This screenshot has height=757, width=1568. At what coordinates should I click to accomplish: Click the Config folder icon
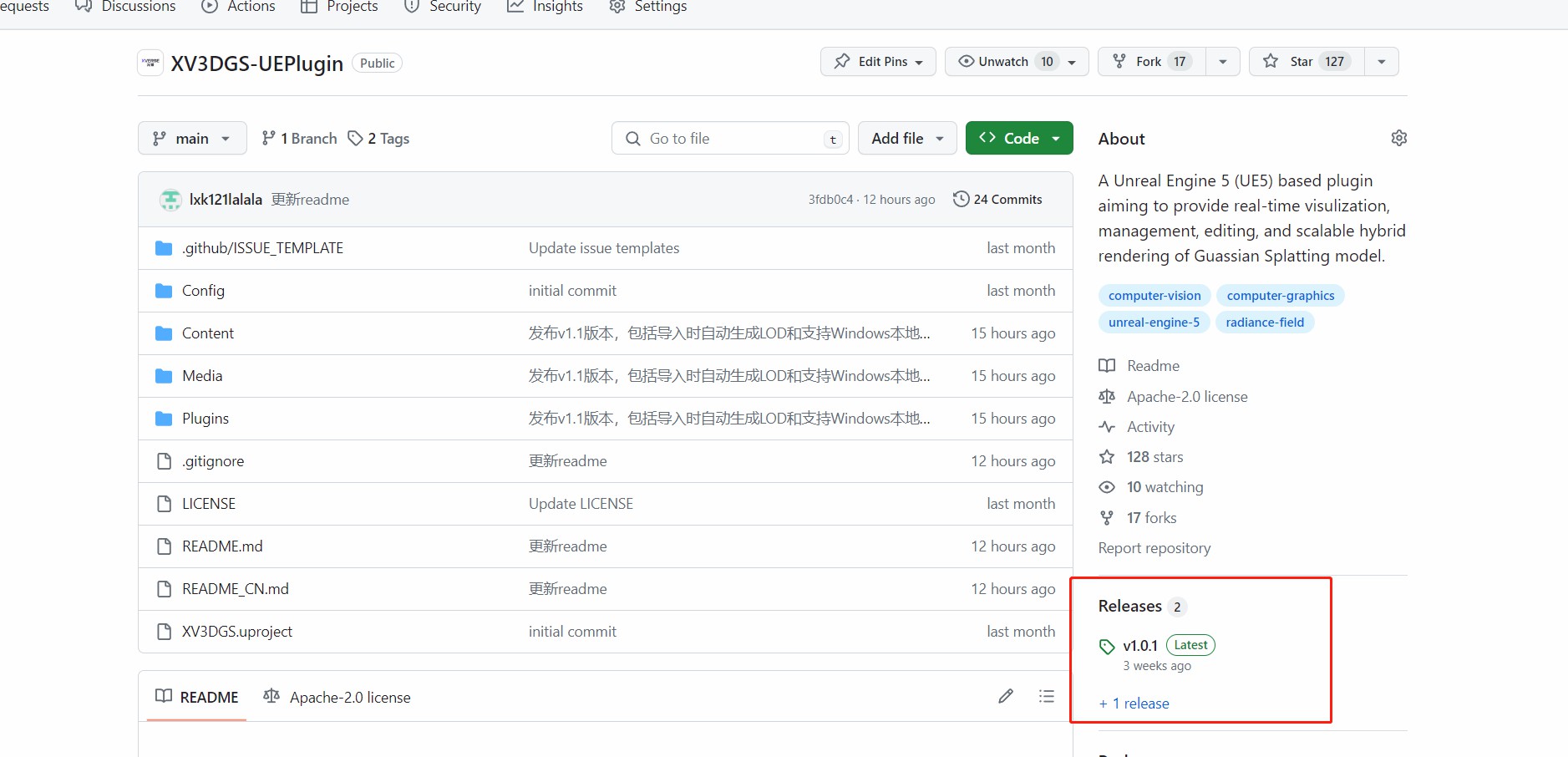pos(164,291)
